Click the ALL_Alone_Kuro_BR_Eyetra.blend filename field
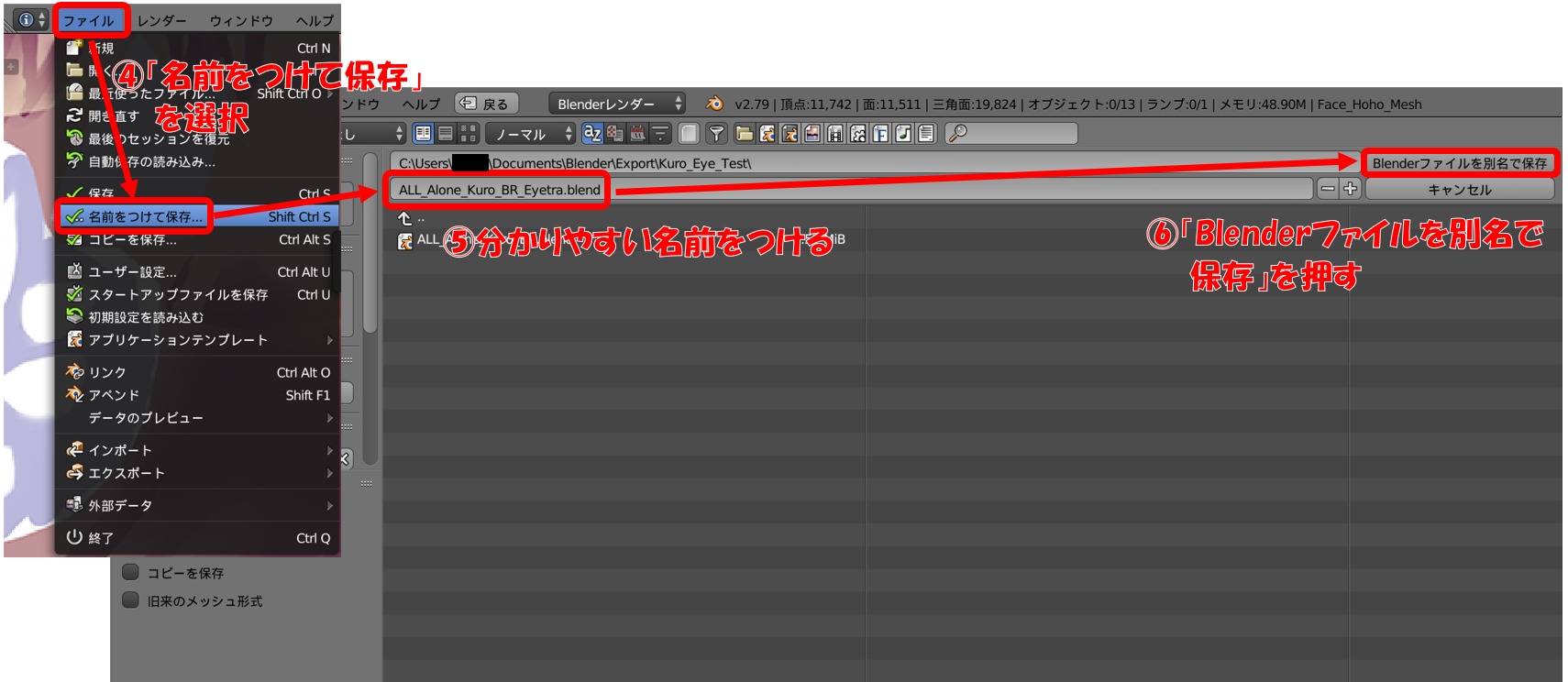1568x682 pixels. click(x=500, y=190)
